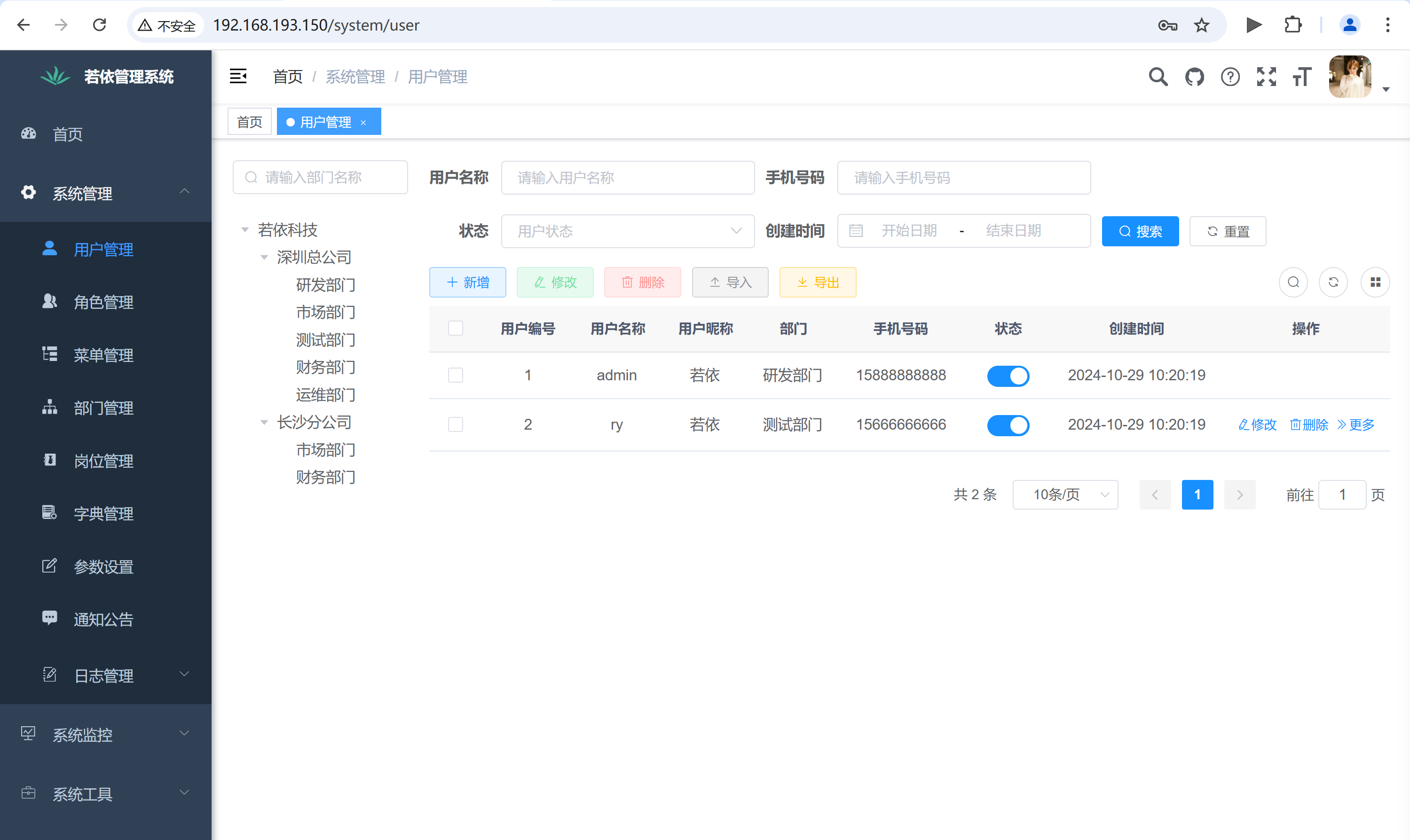Click the 请输入部门名称 search field
Screen dimensions: 1410x840
point(320,177)
